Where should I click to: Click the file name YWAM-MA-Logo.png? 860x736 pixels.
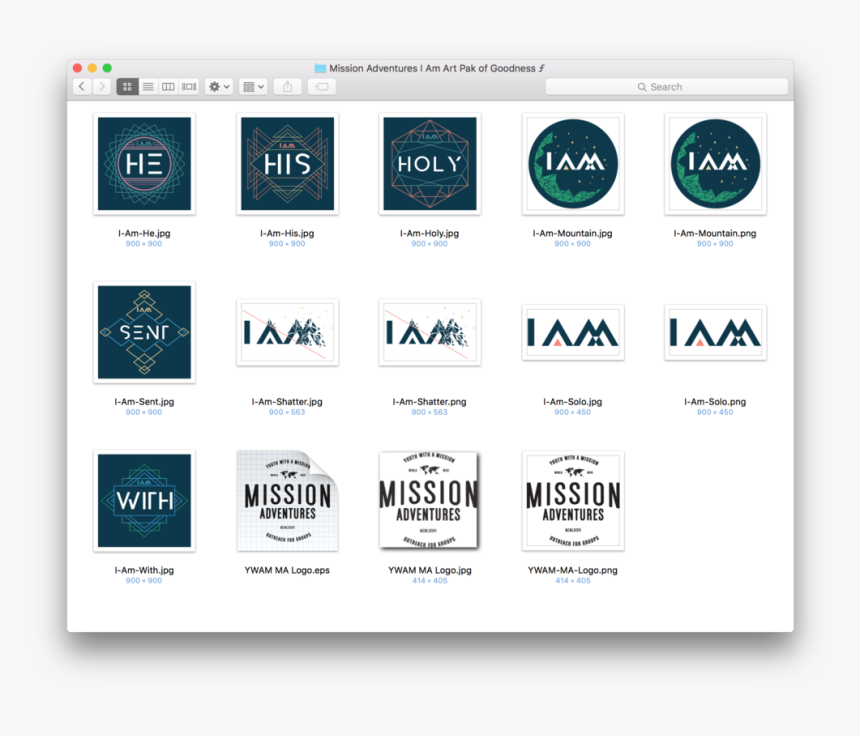[x=573, y=570]
